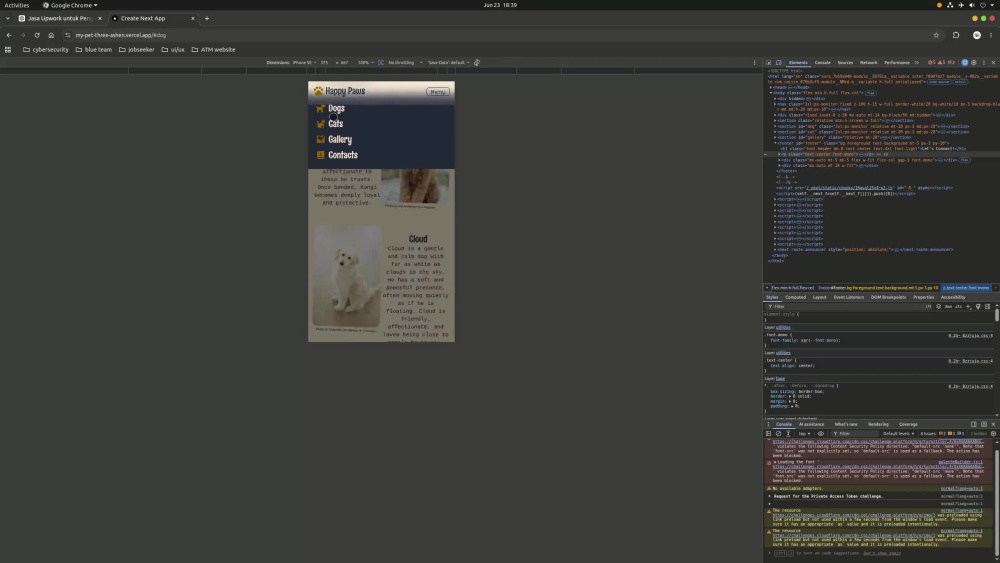Open the Coverage drawer tab
This screenshot has width=1000, height=563.
pos(908,424)
